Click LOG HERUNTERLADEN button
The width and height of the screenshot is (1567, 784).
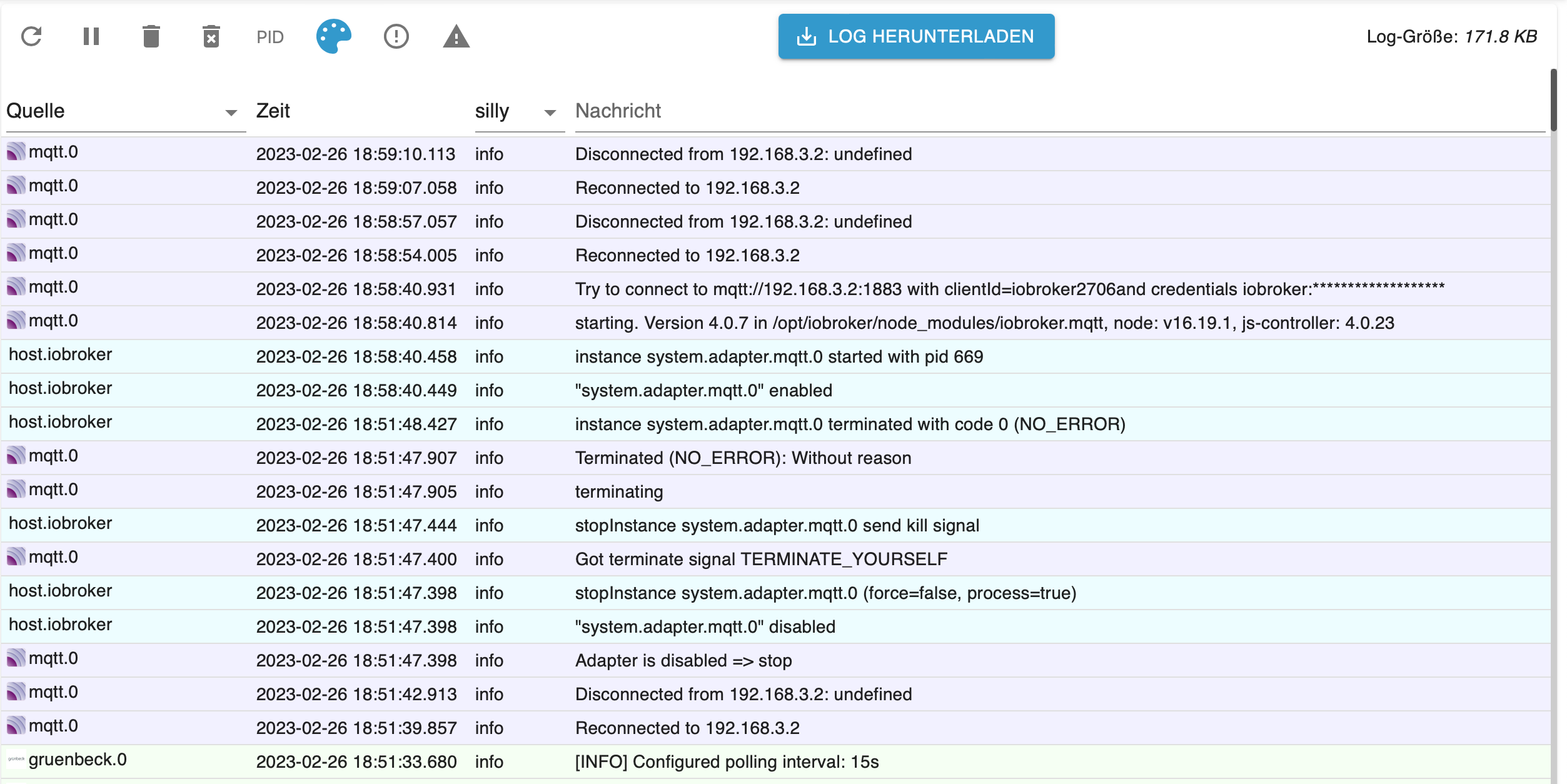pyautogui.click(x=916, y=37)
